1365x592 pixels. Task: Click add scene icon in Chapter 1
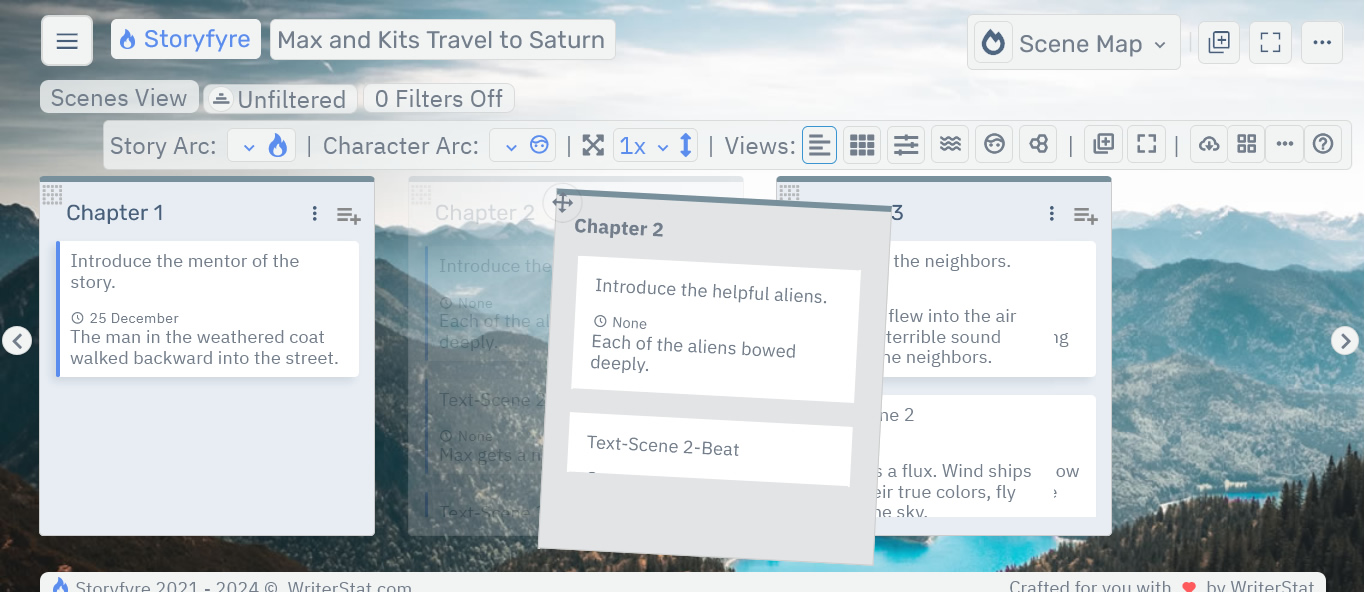pyautogui.click(x=348, y=214)
